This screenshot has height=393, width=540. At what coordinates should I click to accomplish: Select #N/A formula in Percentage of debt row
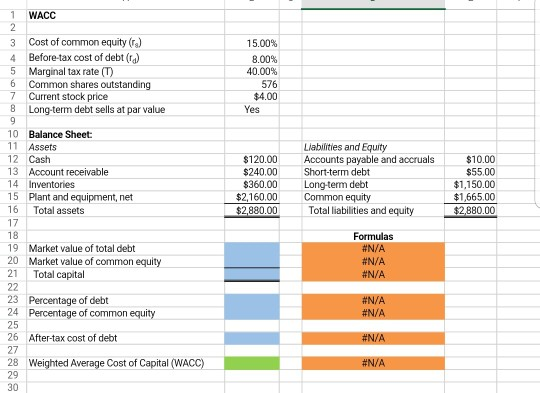coord(373,300)
